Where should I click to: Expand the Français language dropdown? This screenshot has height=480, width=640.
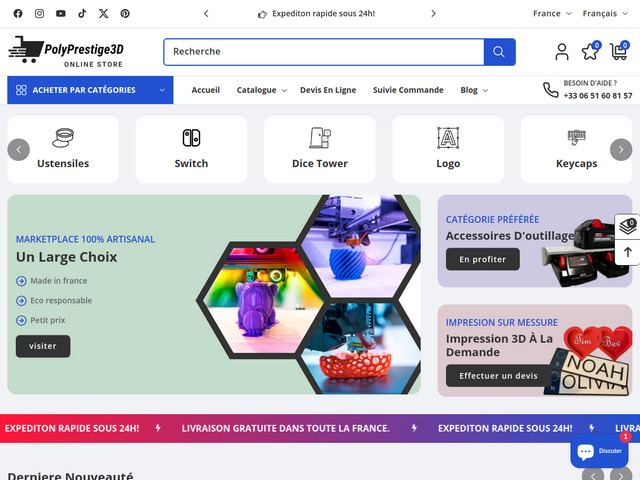[x=605, y=14]
